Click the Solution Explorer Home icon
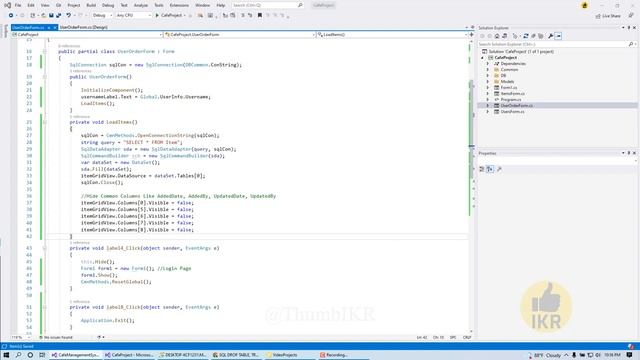Image resolution: width=640 pixels, height=360 pixels. (x=497, y=36)
